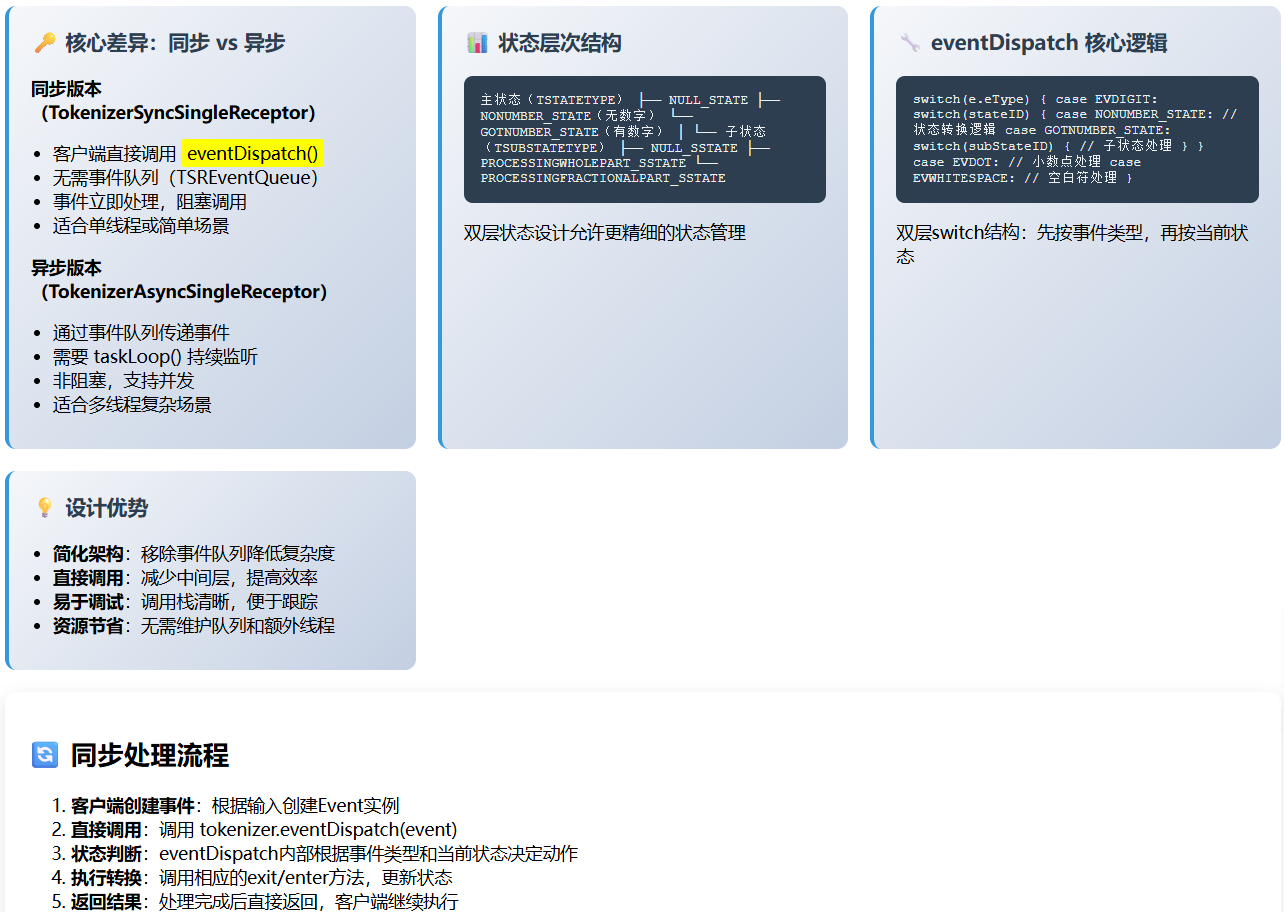Click step 1 客户端创建事件
This screenshot has height=912, width=1284.
tap(235, 806)
